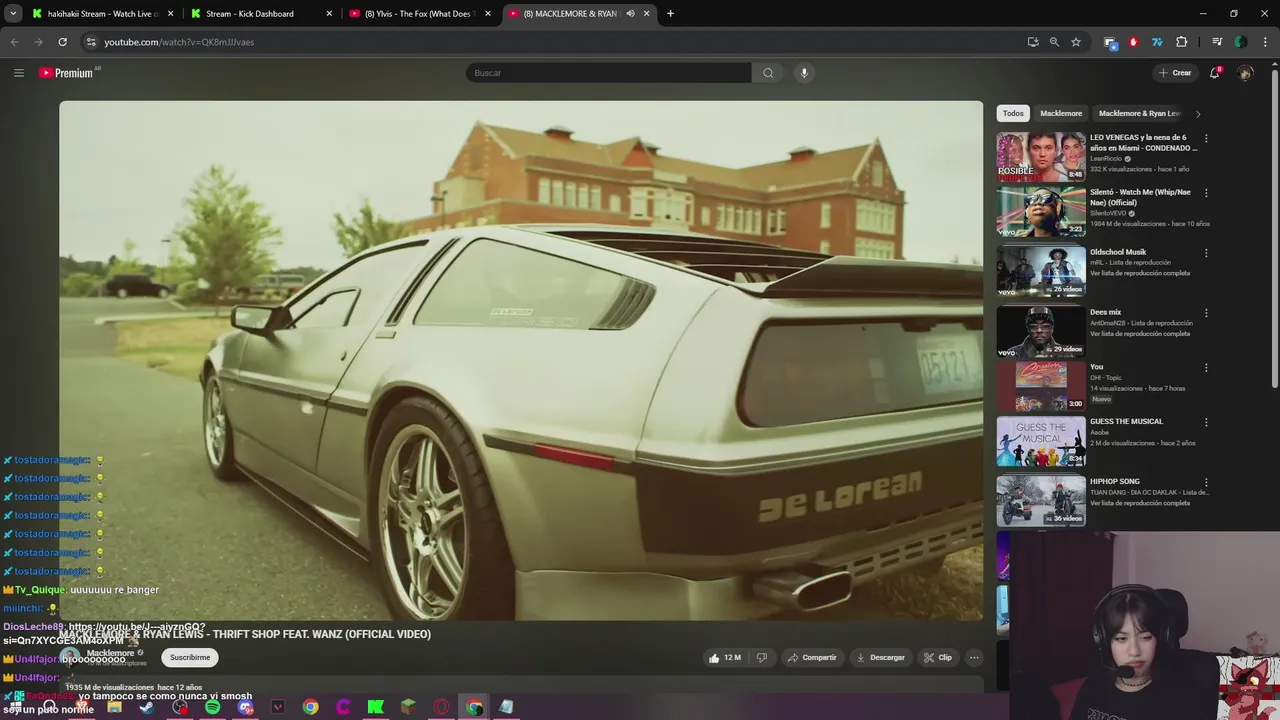Switch to Ylvis - The Fox tab
This screenshot has width=1280, height=720.
tap(420, 14)
